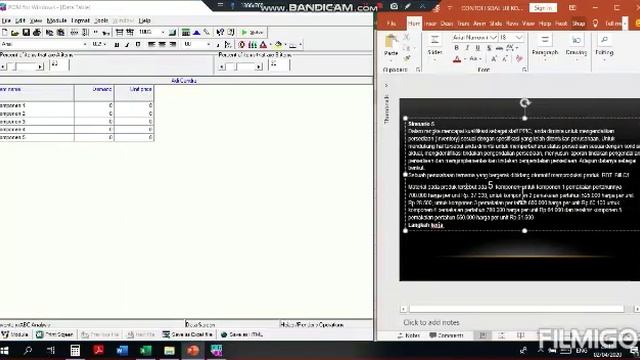Open Excel from the Windows taskbar
Image resolution: width=640 pixels, height=360 pixels.
coord(146,350)
